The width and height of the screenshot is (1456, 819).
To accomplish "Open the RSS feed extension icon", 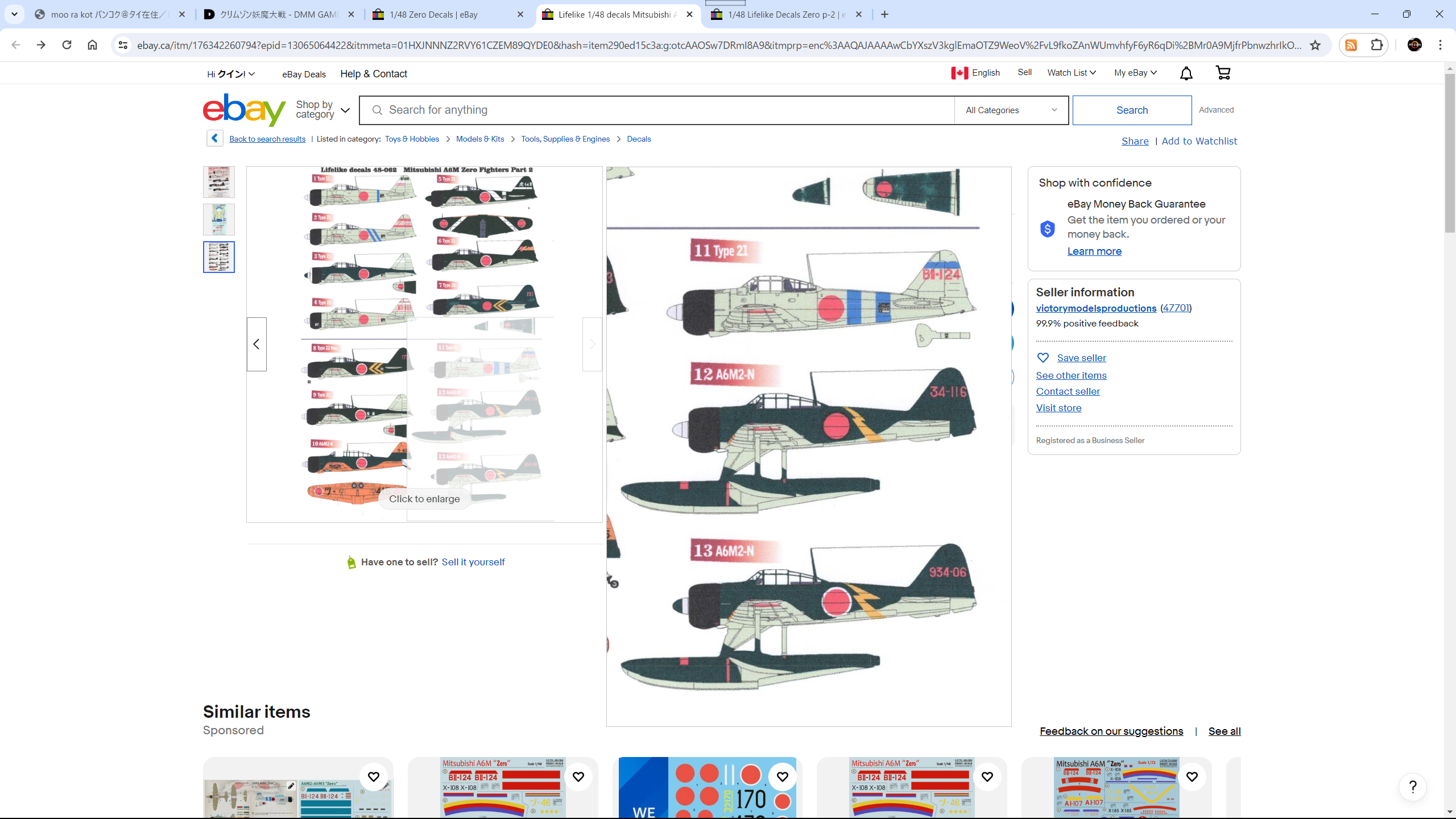I will point(1351,45).
